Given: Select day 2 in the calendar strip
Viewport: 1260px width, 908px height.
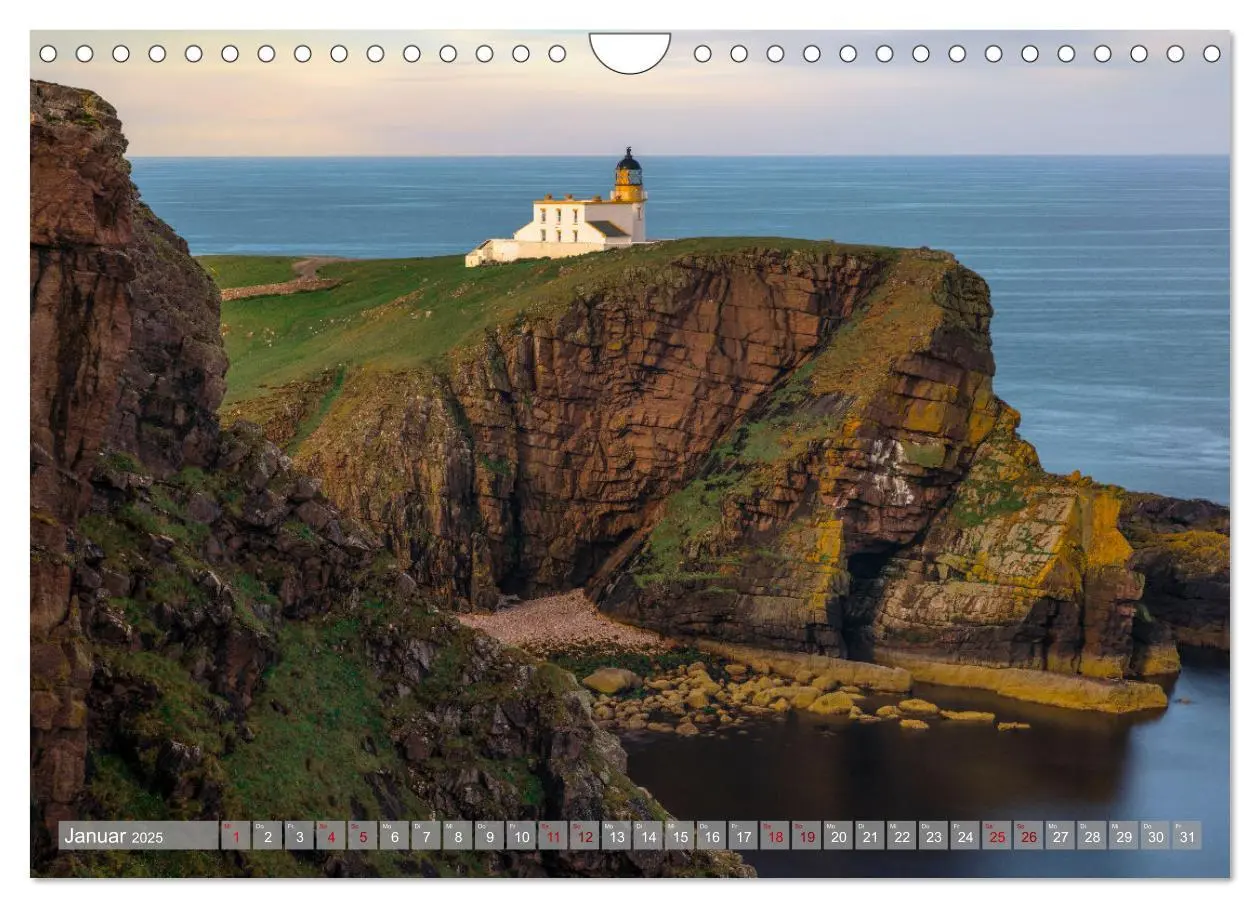Looking at the screenshot, I should (x=267, y=836).
